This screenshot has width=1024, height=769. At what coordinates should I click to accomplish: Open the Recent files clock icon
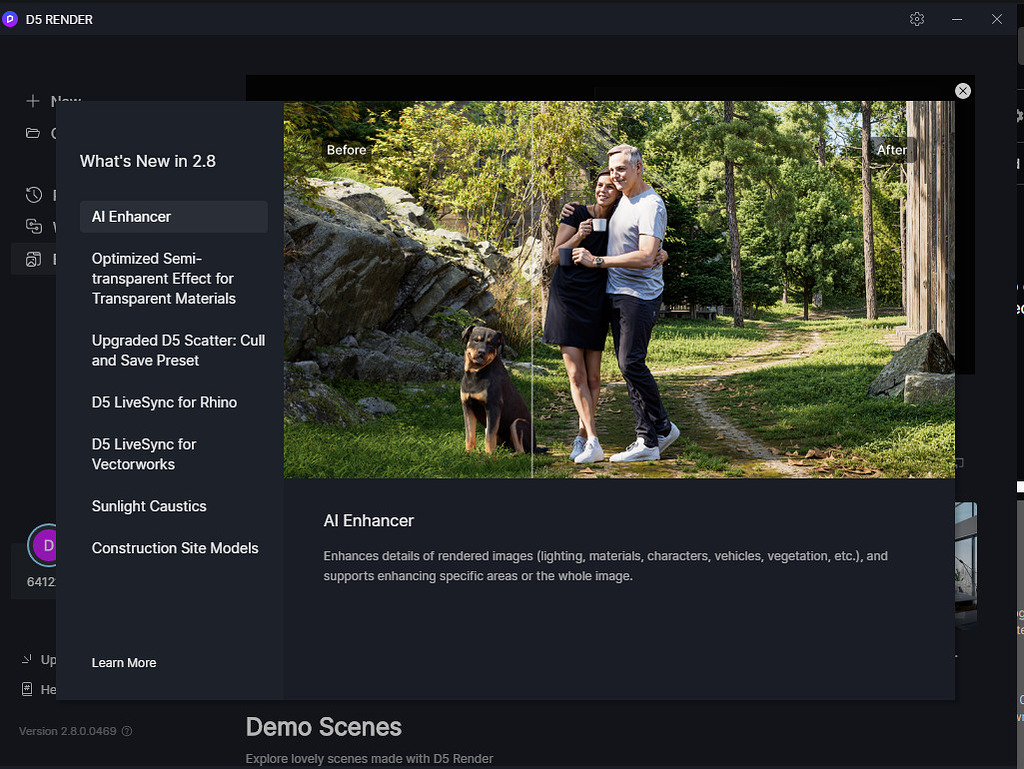click(x=33, y=195)
